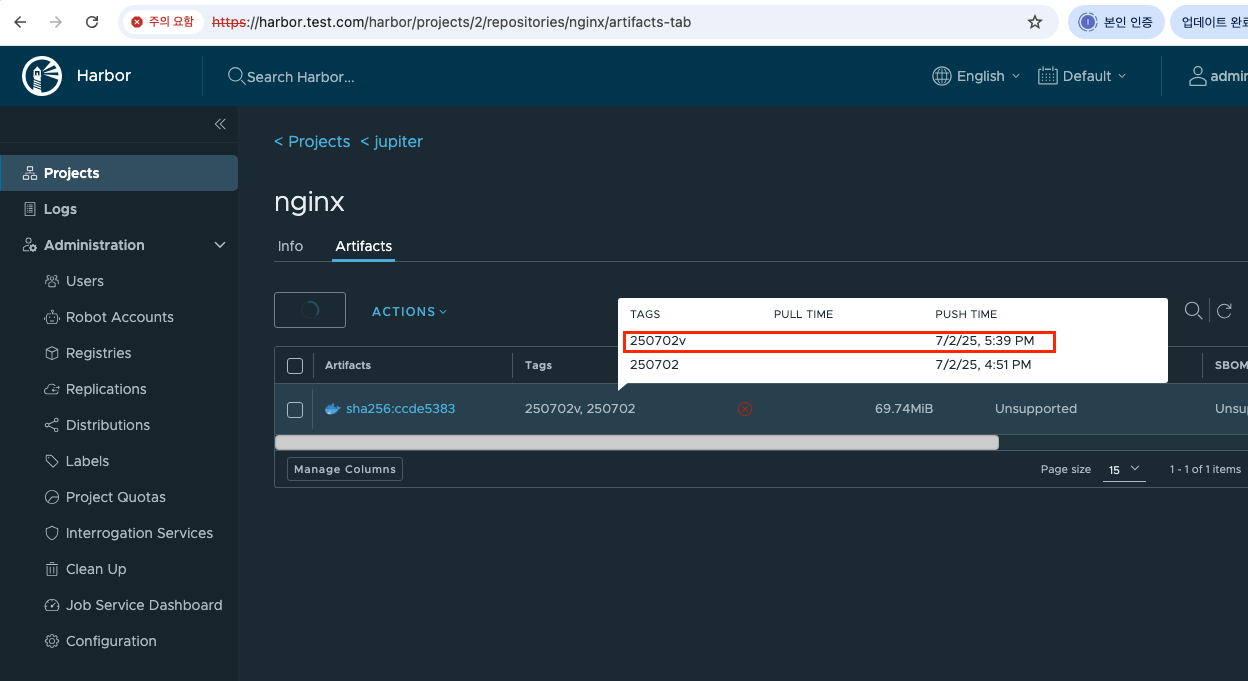
Task: Check the box for artifact sha256:ccde5383
Action: pos(295,409)
